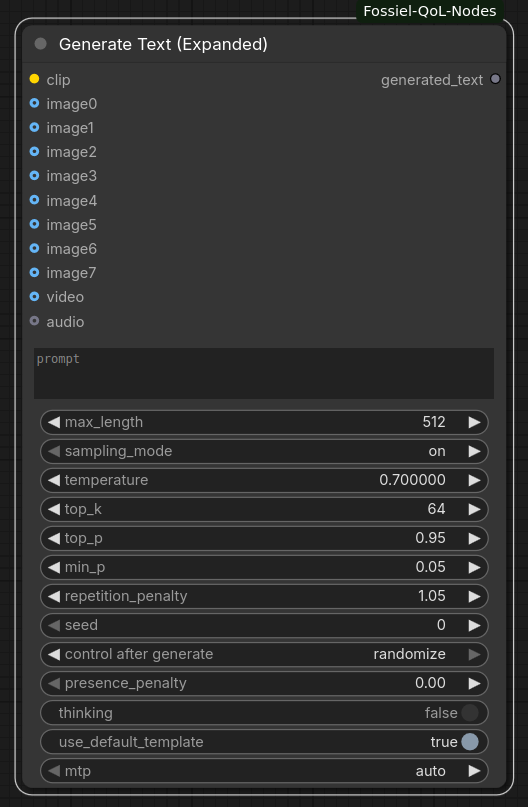Open control after generate dropdown showing randomize
528x807 pixels.
pos(264,654)
